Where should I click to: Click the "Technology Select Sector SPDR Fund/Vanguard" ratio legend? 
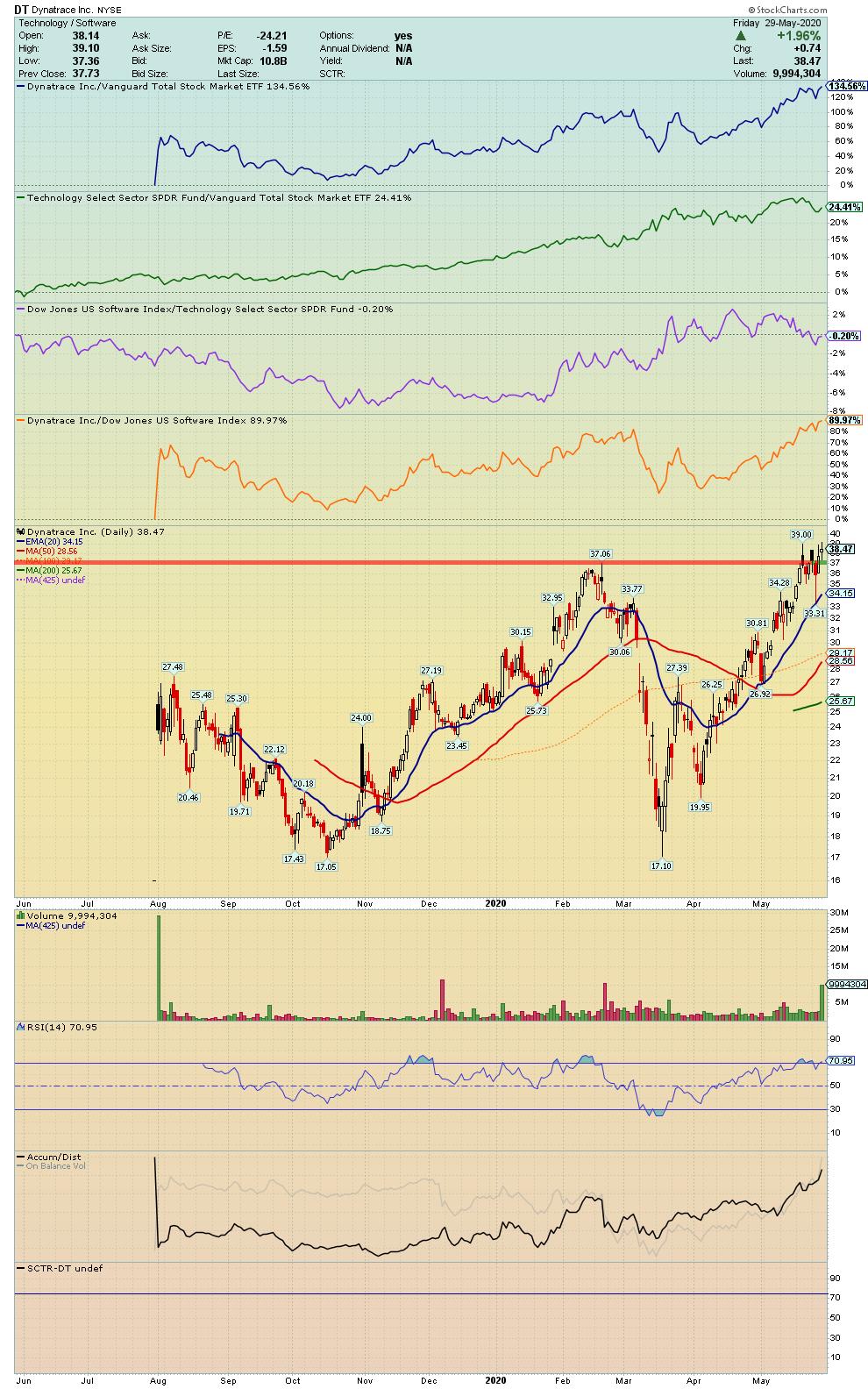(215, 197)
